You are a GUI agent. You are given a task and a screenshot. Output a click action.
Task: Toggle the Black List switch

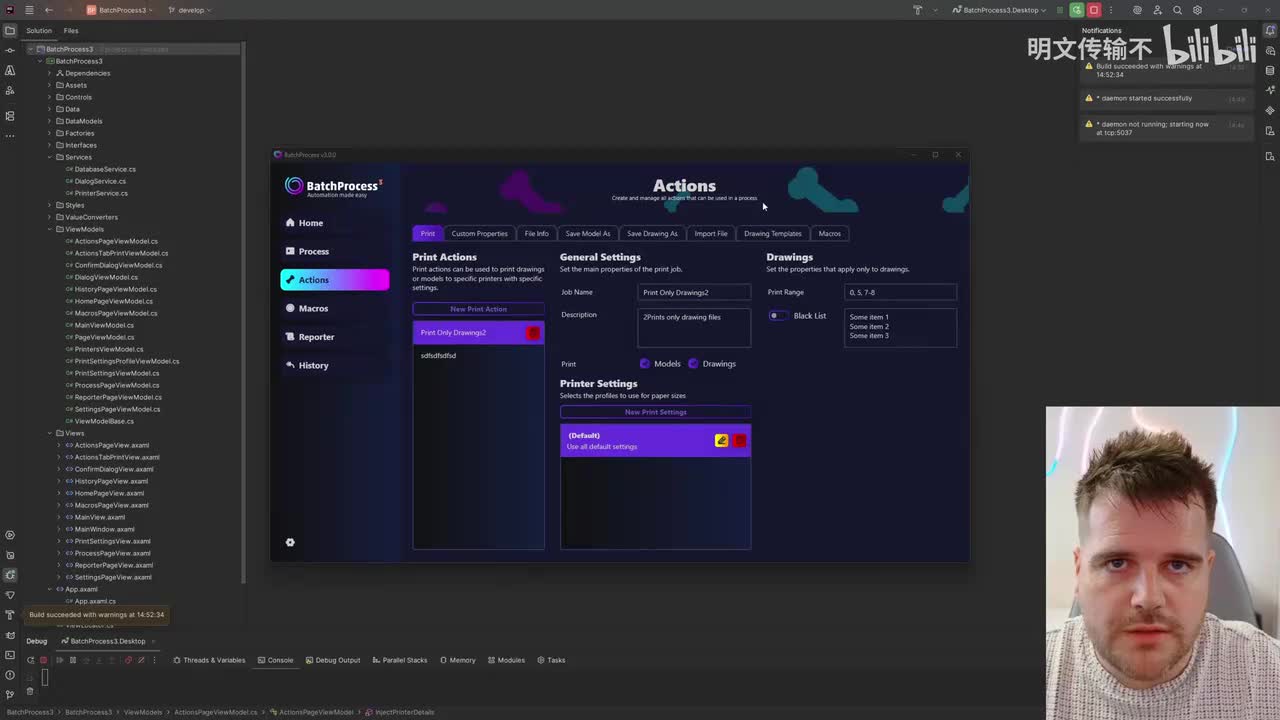(777, 316)
